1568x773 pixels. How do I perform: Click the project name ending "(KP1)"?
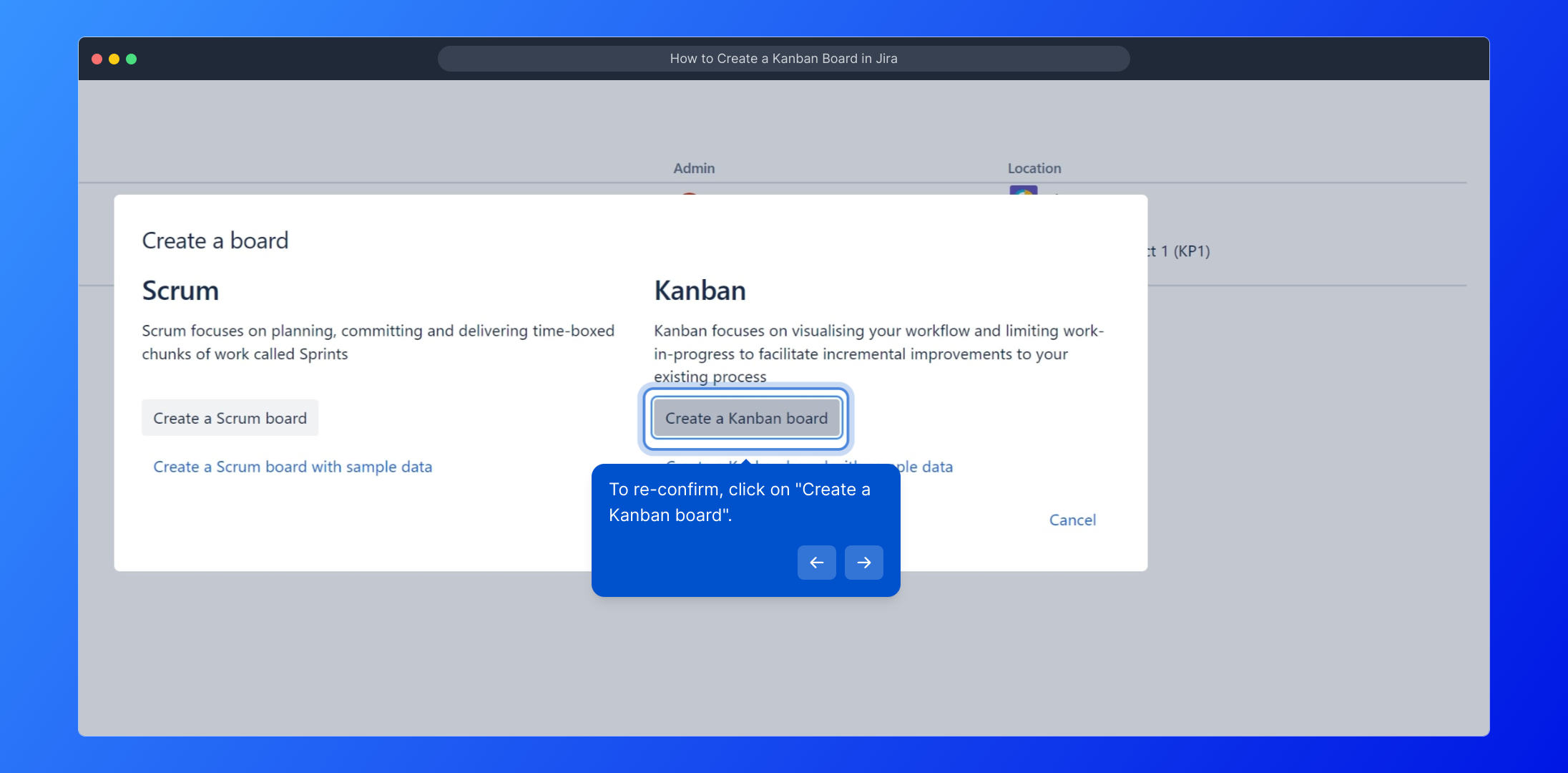pos(1180,251)
